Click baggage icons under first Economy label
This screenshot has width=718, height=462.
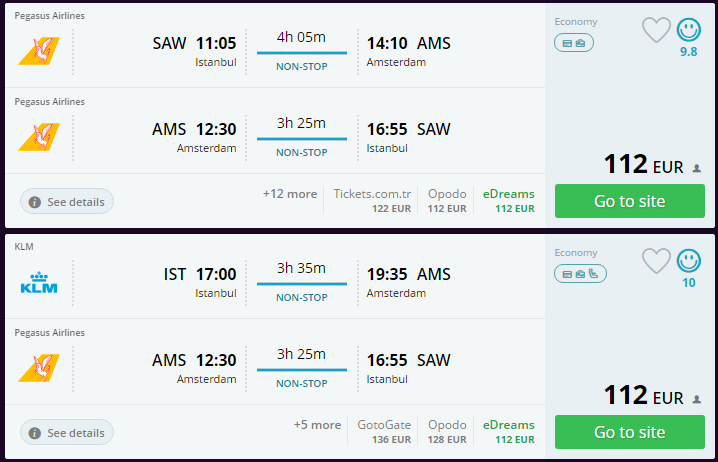(574, 43)
